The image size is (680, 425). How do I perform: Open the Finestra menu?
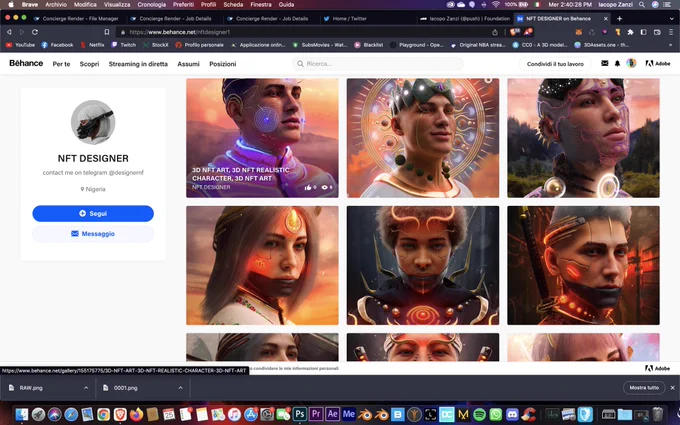(x=261, y=4)
